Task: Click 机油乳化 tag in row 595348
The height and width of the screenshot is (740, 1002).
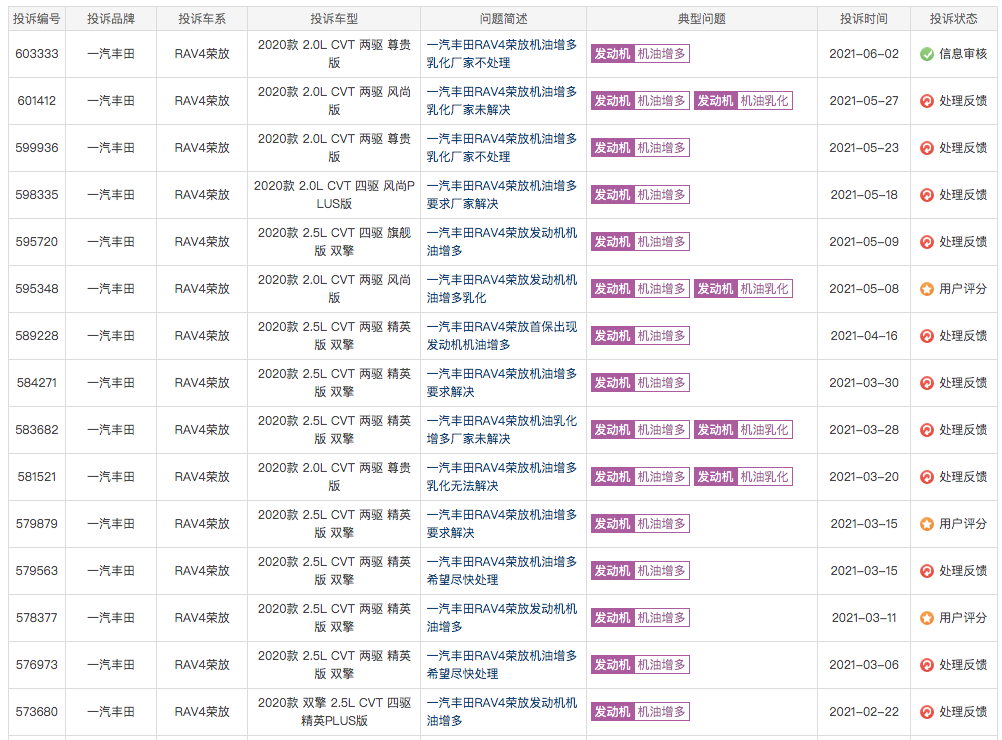Action: (x=764, y=289)
